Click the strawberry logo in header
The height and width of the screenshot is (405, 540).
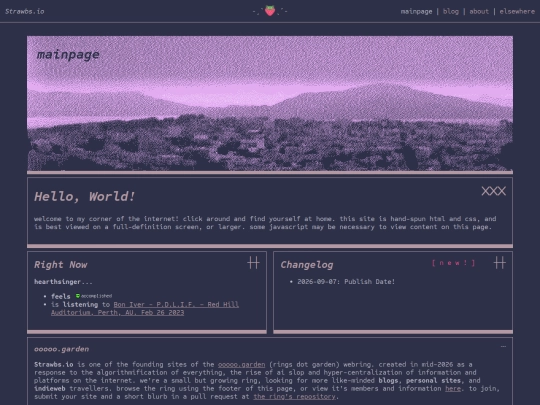[270, 11]
